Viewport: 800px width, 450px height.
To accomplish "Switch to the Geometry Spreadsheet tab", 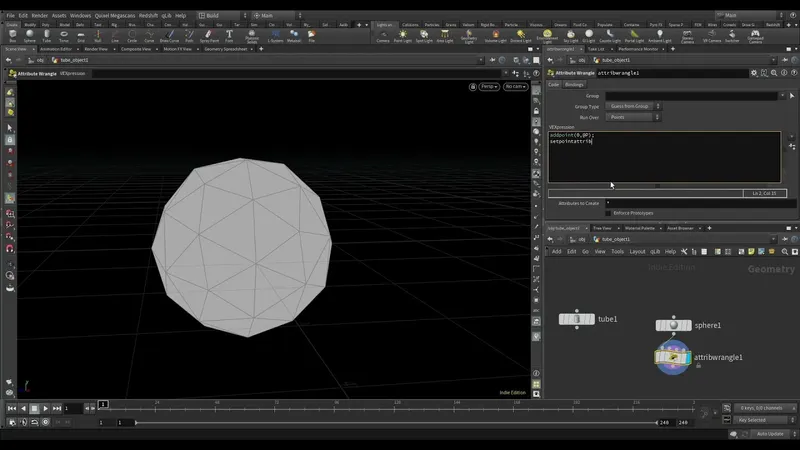I will (x=226, y=49).
